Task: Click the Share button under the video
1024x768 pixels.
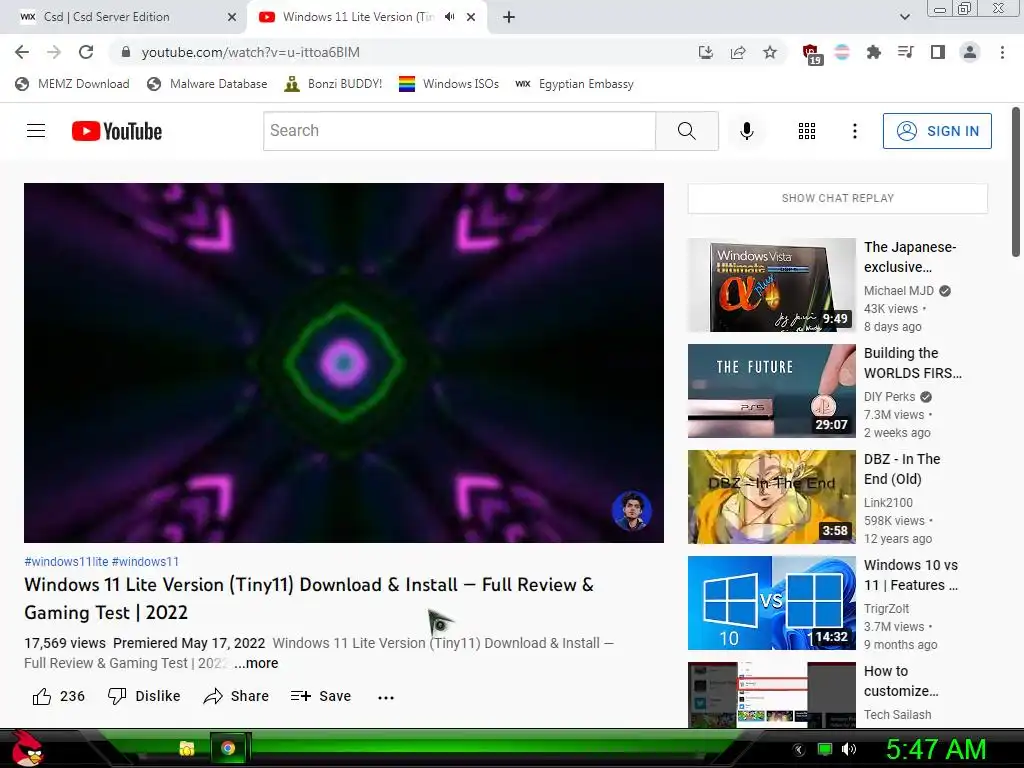Action: point(236,696)
